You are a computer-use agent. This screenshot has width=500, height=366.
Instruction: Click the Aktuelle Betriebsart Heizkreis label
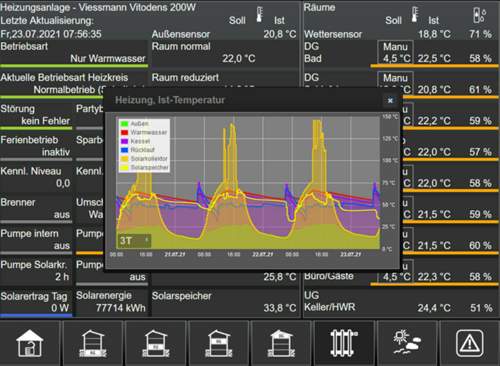tap(64, 78)
